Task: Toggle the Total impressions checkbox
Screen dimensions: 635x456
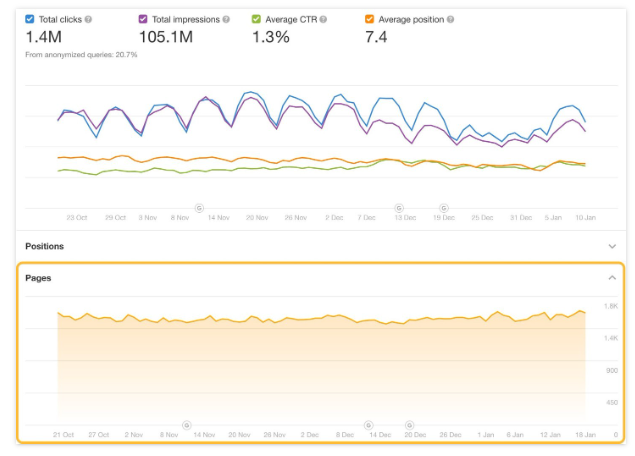Action: [142, 19]
